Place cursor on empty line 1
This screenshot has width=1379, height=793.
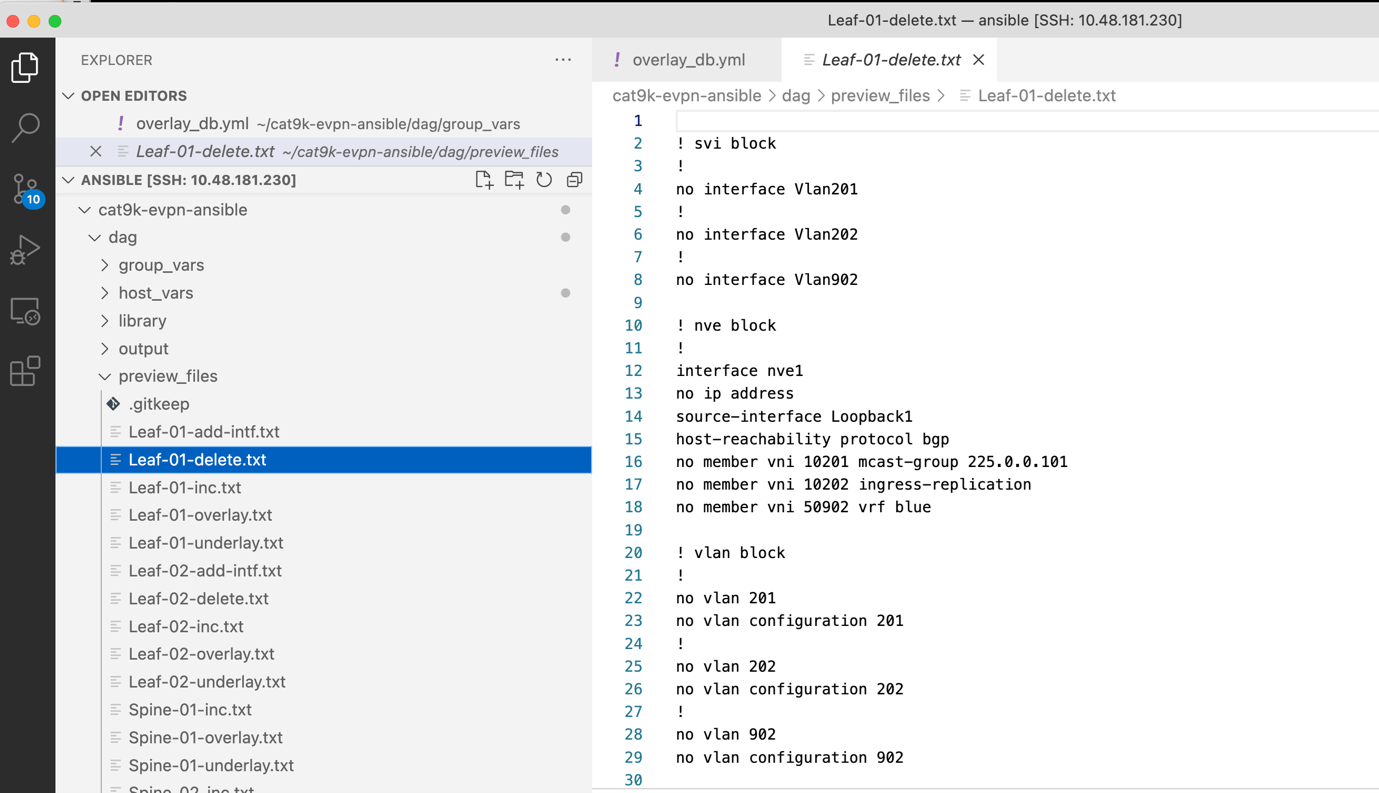[1027, 121]
